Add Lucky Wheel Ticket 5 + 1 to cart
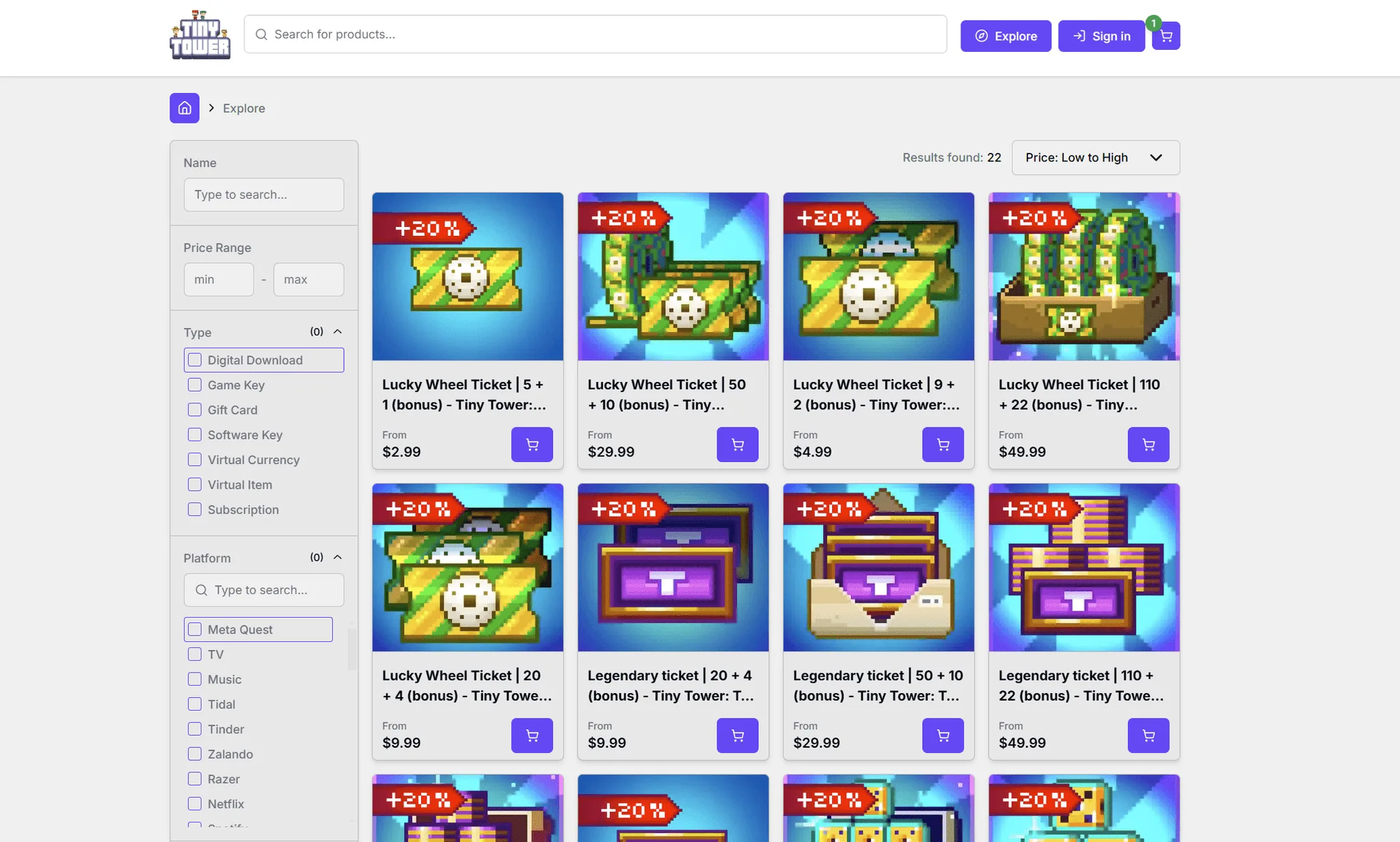Viewport: 1400px width, 842px height. point(532,444)
